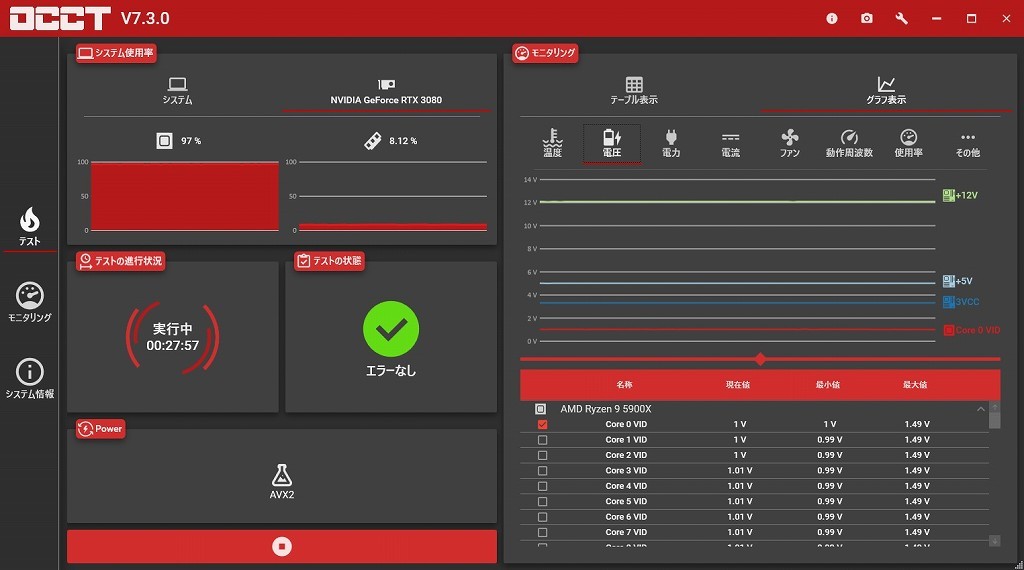
Task: Sort by 現在値 column header
Action: click(x=738, y=385)
